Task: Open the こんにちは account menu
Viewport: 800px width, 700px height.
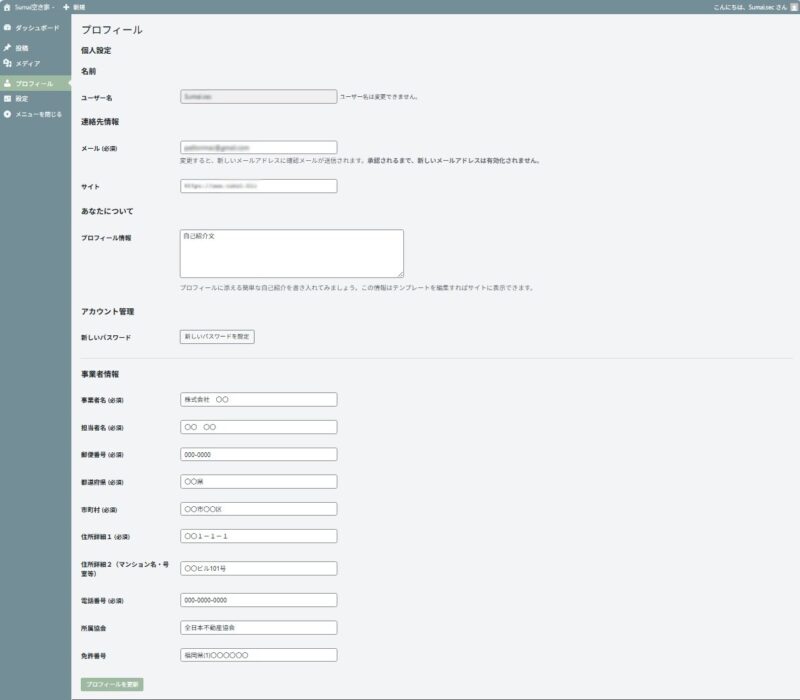Action: [x=743, y=6]
